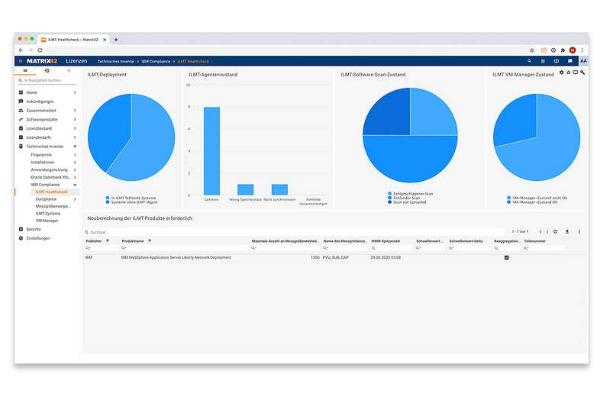Open browser three-dot menu

582,50
